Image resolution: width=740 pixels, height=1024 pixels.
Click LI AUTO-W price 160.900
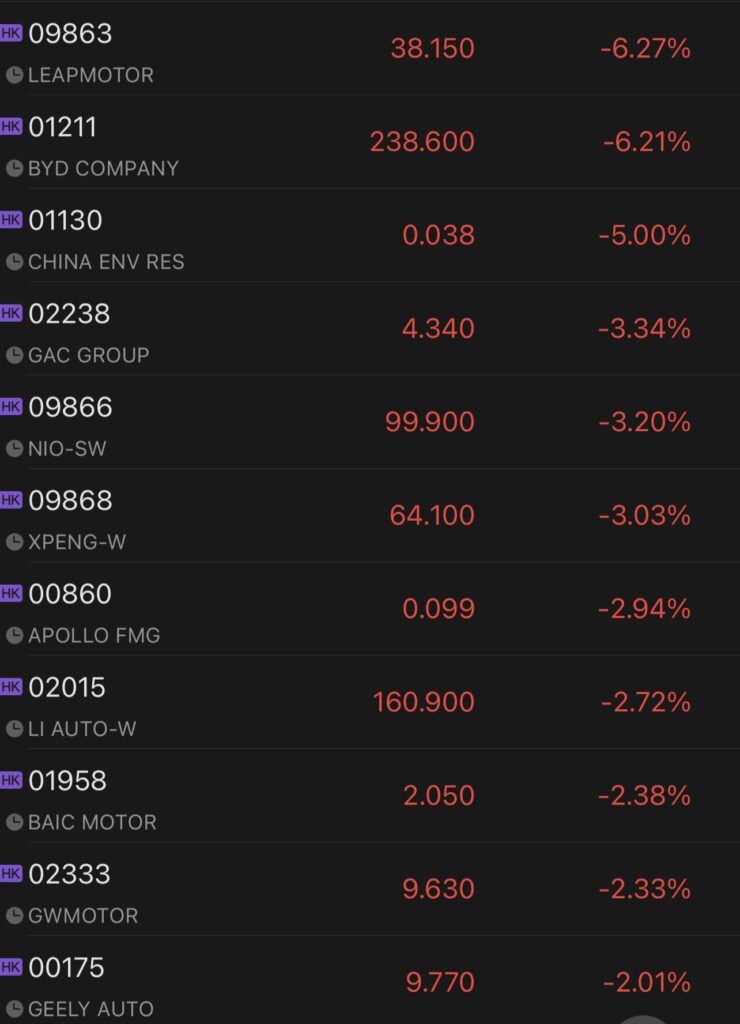(x=423, y=702)
